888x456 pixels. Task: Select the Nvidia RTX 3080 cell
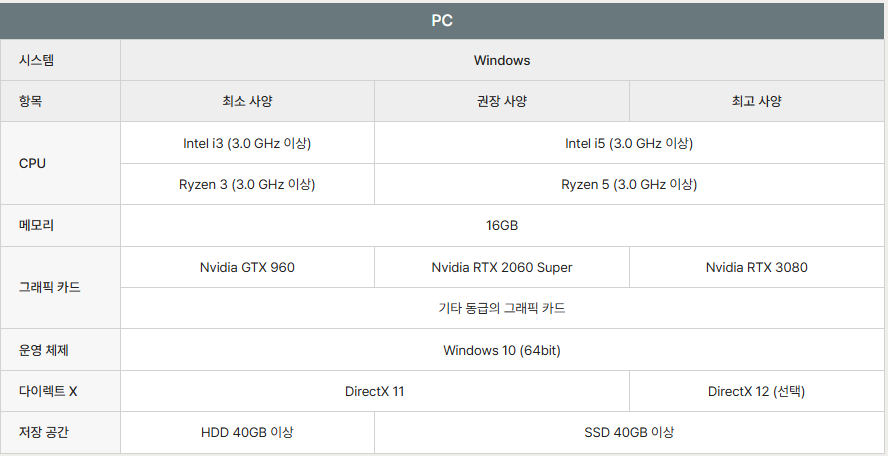(x=757, y=267)
